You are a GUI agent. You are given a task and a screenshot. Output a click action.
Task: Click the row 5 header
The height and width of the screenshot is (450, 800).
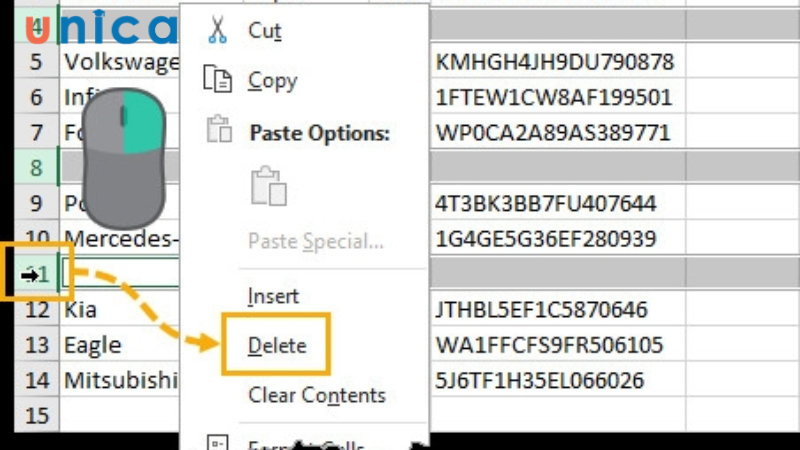(x=36, y=62)
